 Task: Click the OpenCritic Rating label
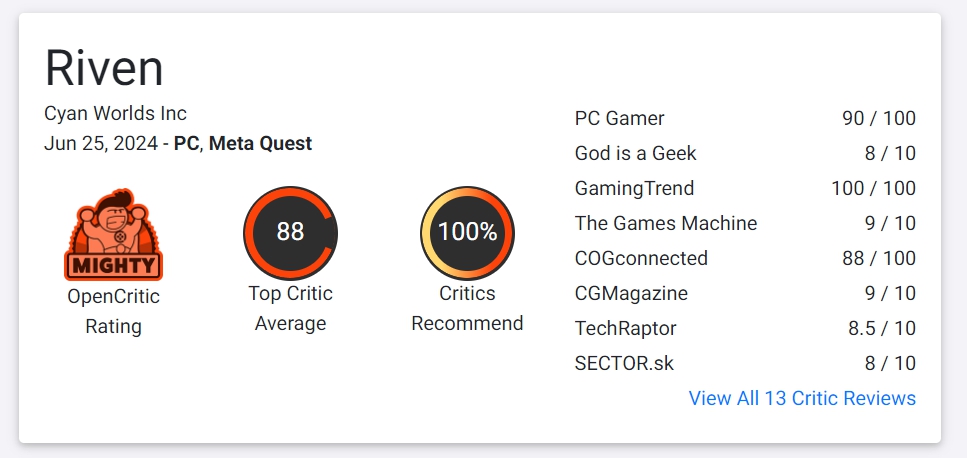[x=113, y=311]
